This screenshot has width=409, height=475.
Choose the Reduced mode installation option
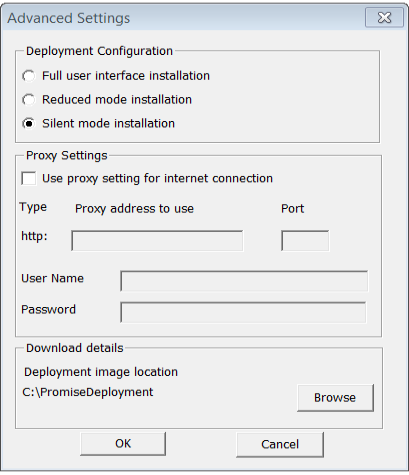tap(29, 100)
